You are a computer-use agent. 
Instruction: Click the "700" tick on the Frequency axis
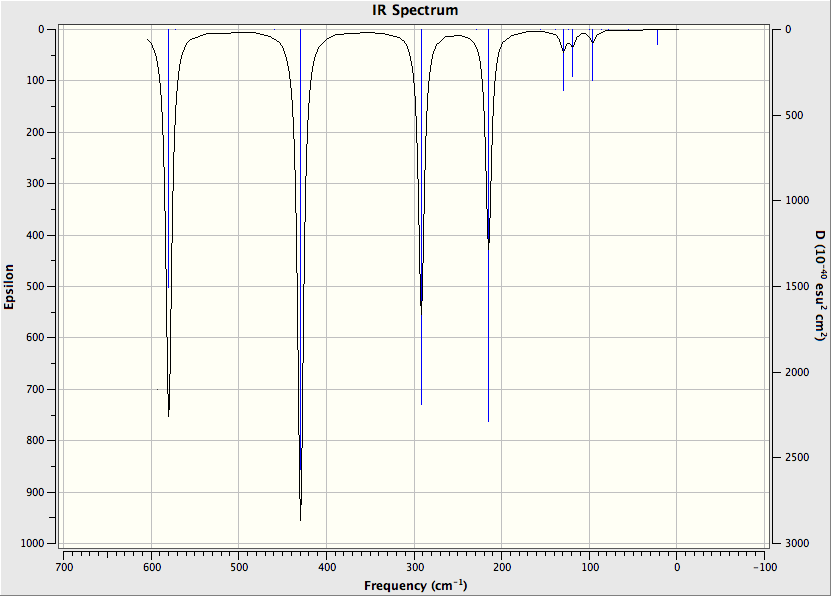tap(64, 567)
